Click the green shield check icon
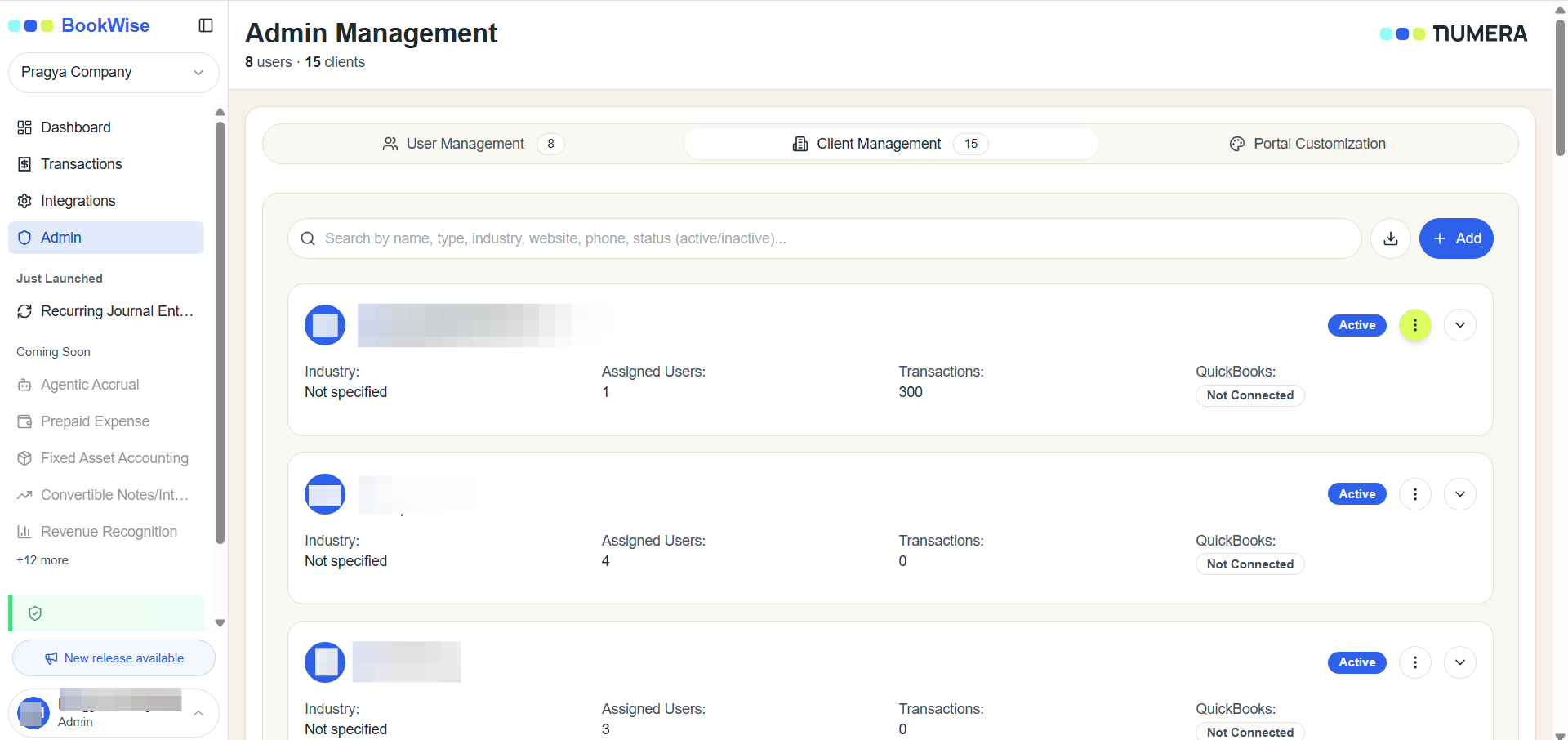The width and height of the screenshot is (1568, 740). [x=35, y=613]
